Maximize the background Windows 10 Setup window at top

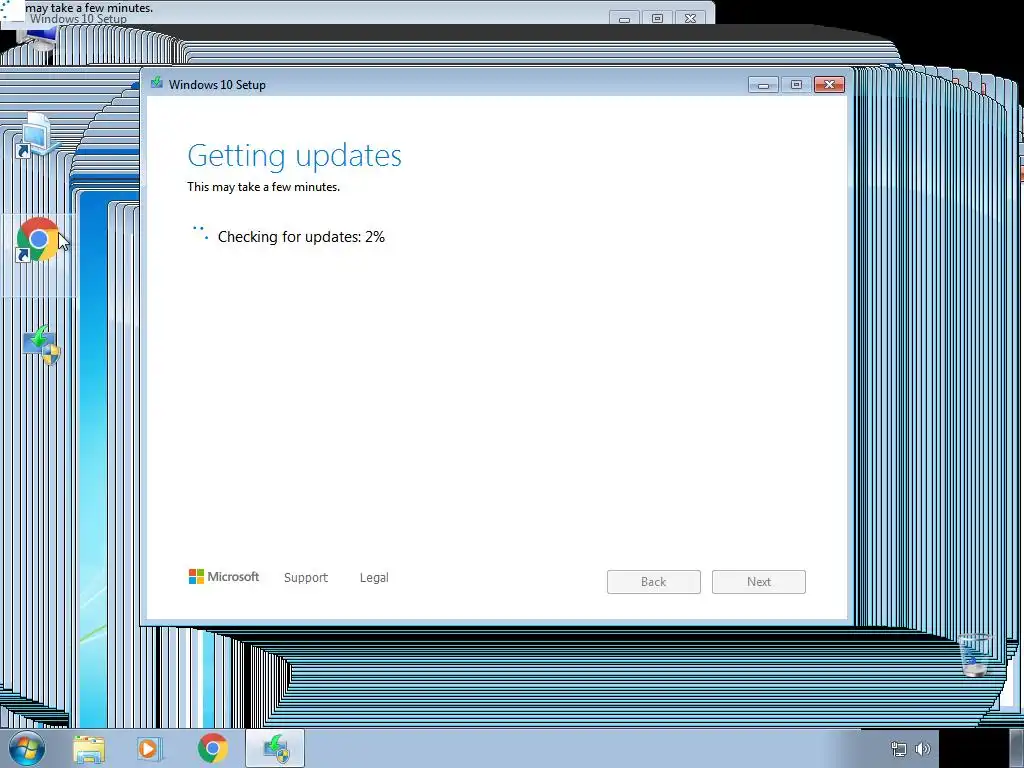(x=658, y=18)
